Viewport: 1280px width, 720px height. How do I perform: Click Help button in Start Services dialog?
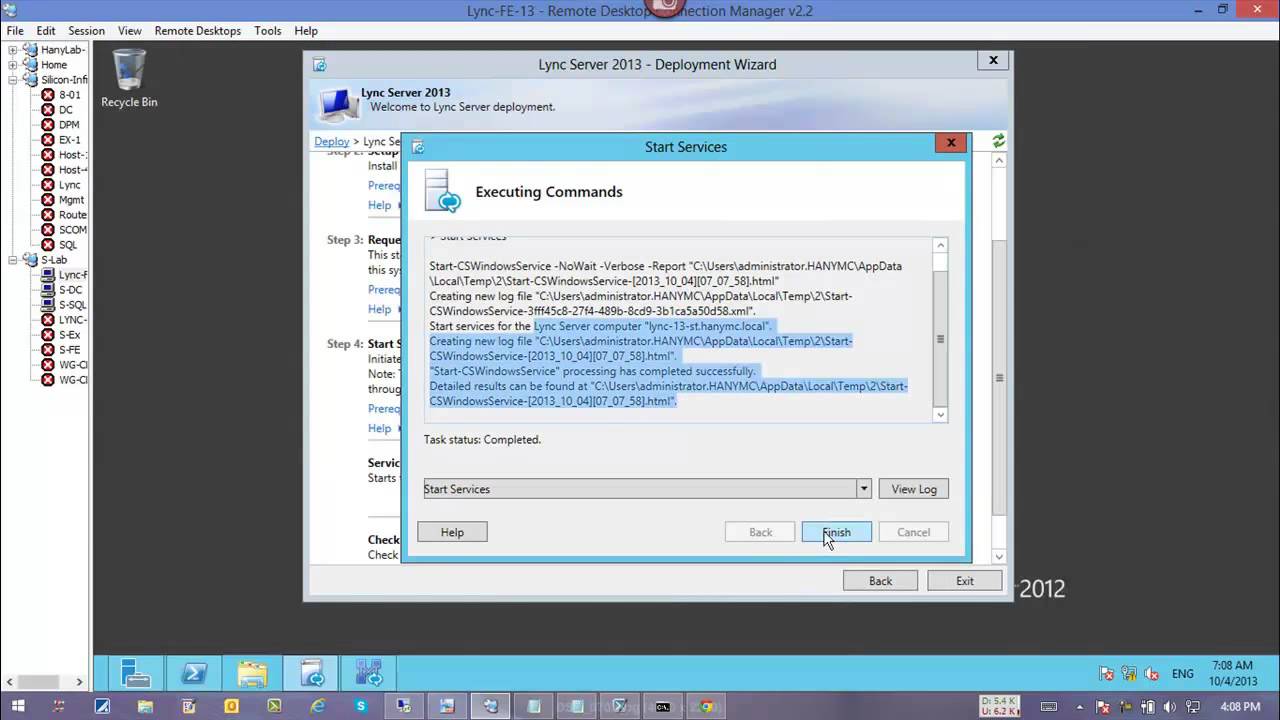tap(452, 532)
